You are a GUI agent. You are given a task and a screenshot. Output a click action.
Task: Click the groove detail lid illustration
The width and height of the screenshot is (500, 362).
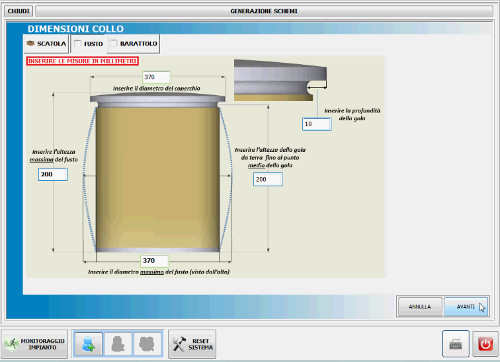[x=280, y=80]
